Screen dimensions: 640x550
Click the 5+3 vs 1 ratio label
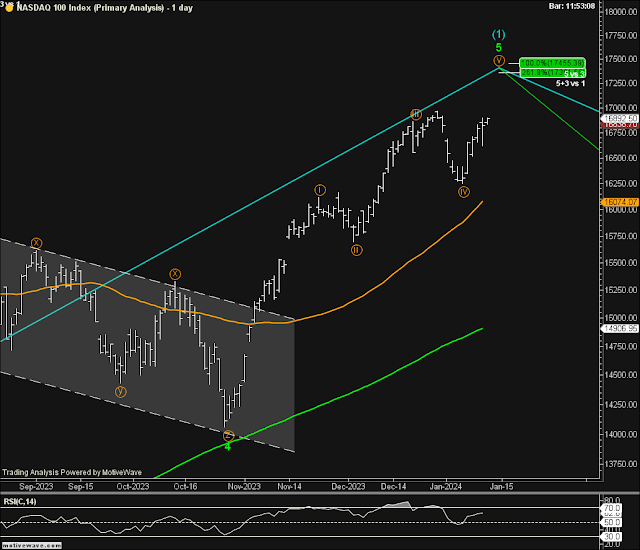570,83
